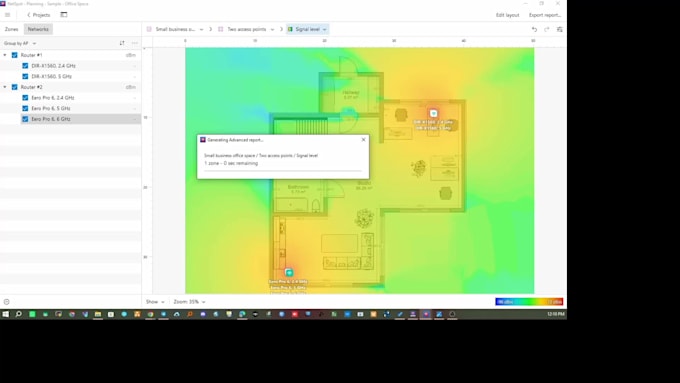Viewport: 680px width, 383px height.
Task: Uncheck DIR-X1560, 2.4 GHz network
Action: 25,66
